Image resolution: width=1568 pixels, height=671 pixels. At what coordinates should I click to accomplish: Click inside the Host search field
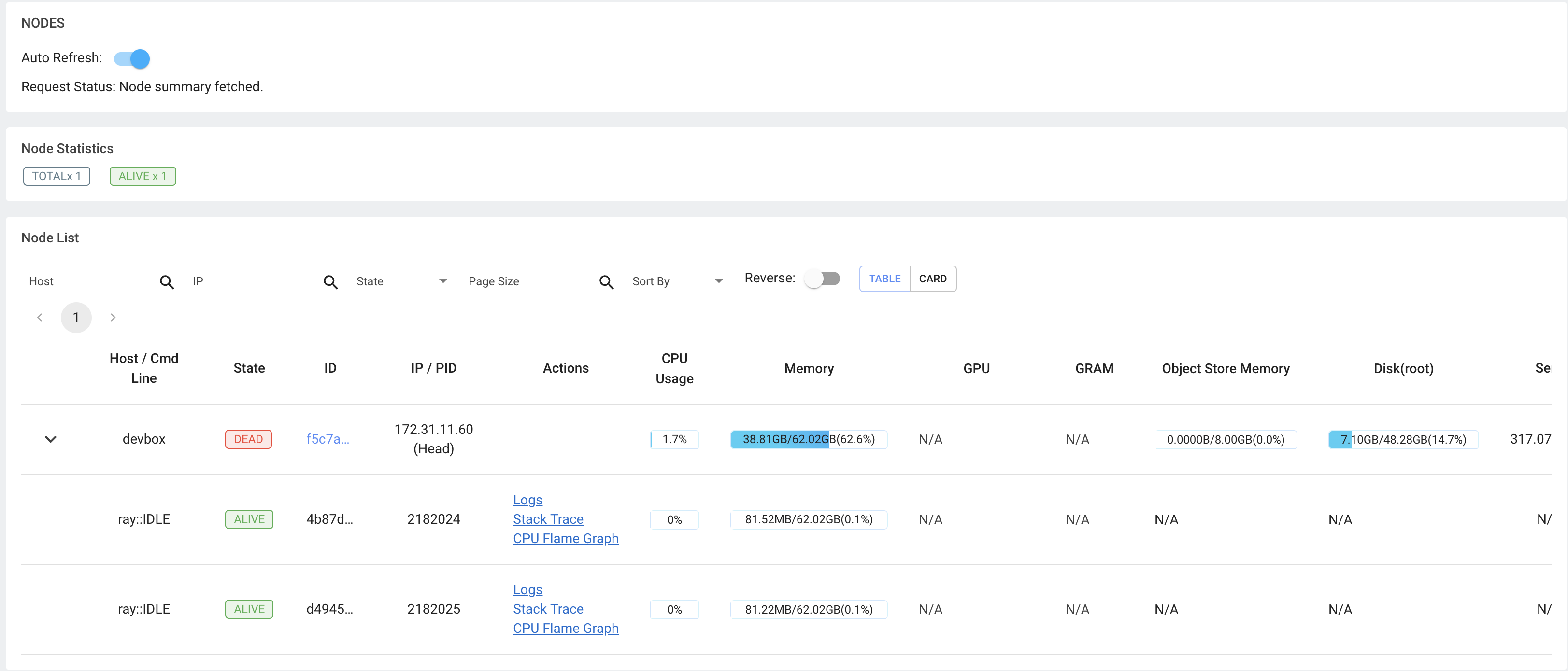tap(85, 281)
